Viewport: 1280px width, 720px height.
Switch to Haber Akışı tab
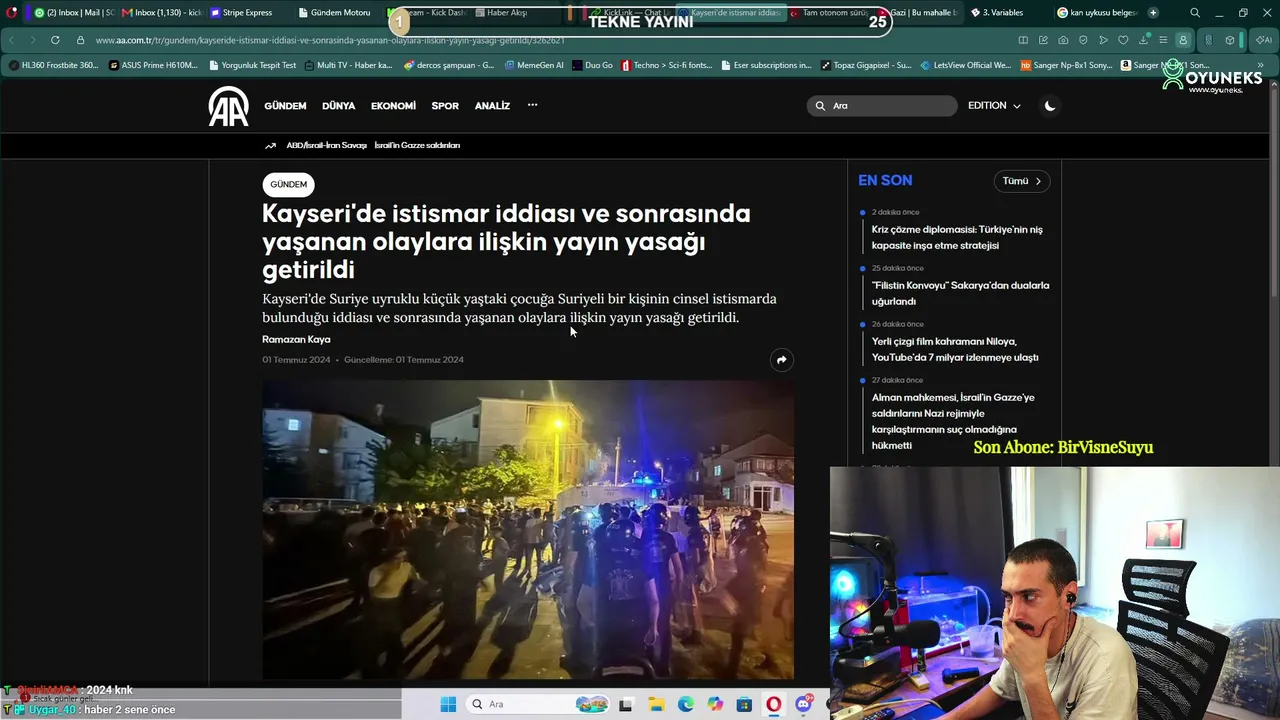click(x=507, y=13)
